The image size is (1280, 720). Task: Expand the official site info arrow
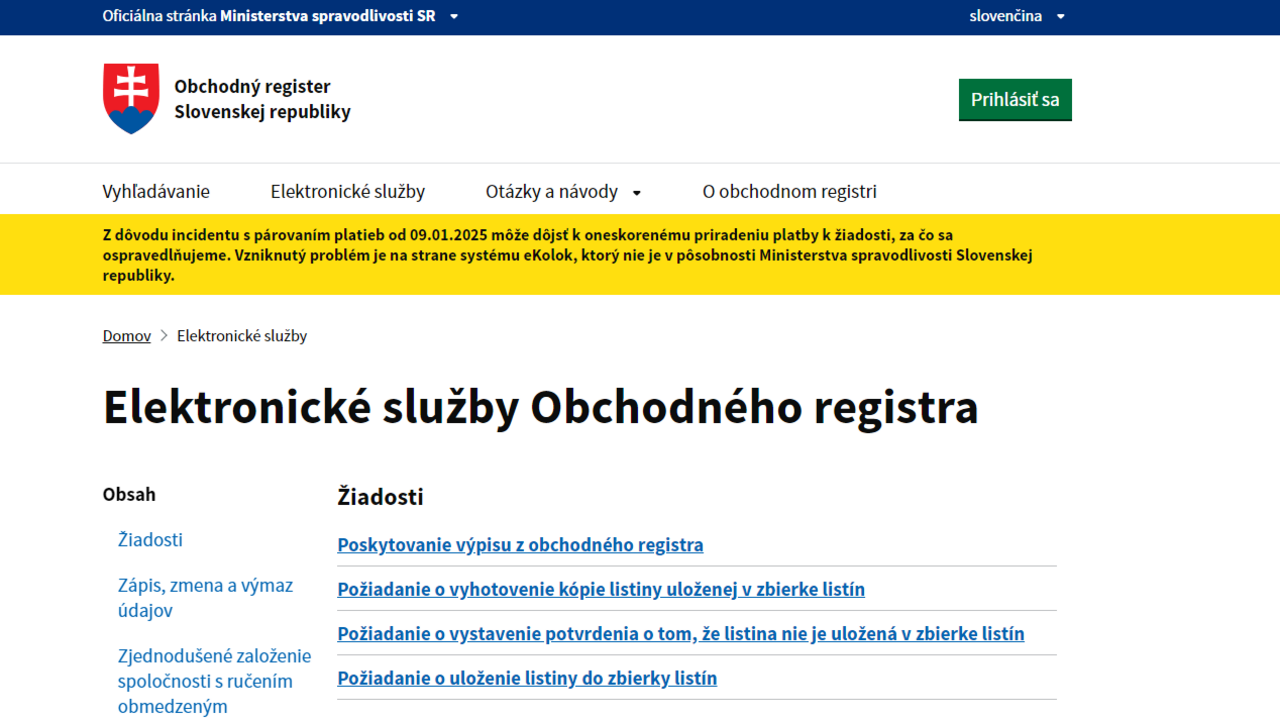(454, 17)
